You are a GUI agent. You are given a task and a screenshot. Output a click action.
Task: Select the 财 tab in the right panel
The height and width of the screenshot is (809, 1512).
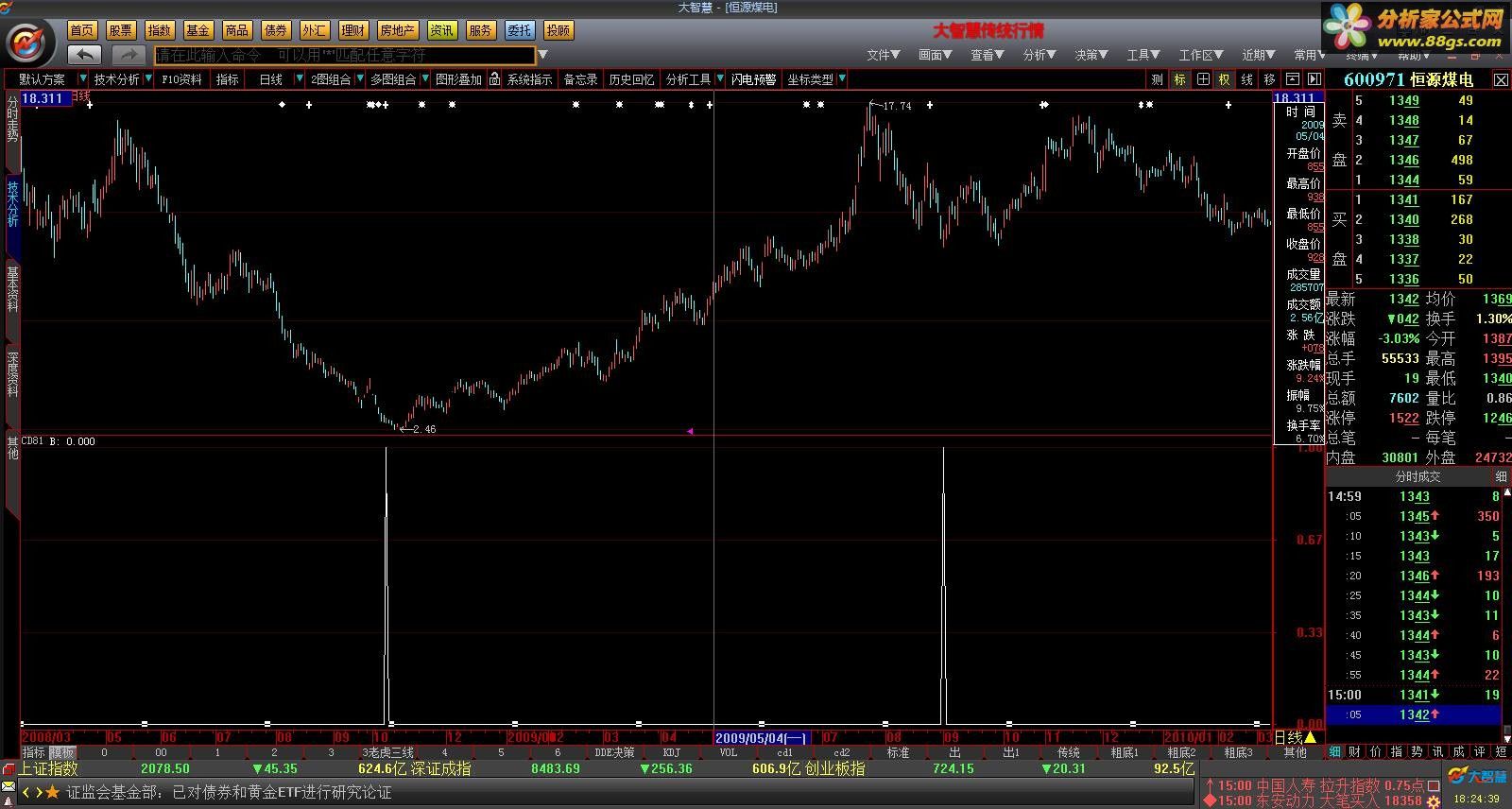point(1355,751)
